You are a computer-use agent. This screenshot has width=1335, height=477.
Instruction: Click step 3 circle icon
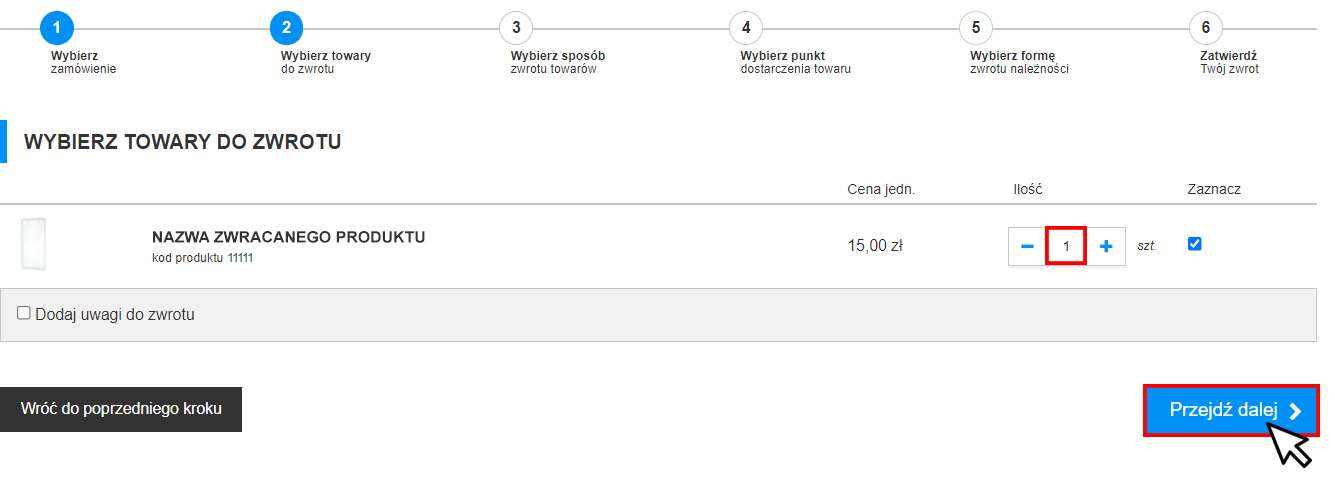tap(516, 28)
